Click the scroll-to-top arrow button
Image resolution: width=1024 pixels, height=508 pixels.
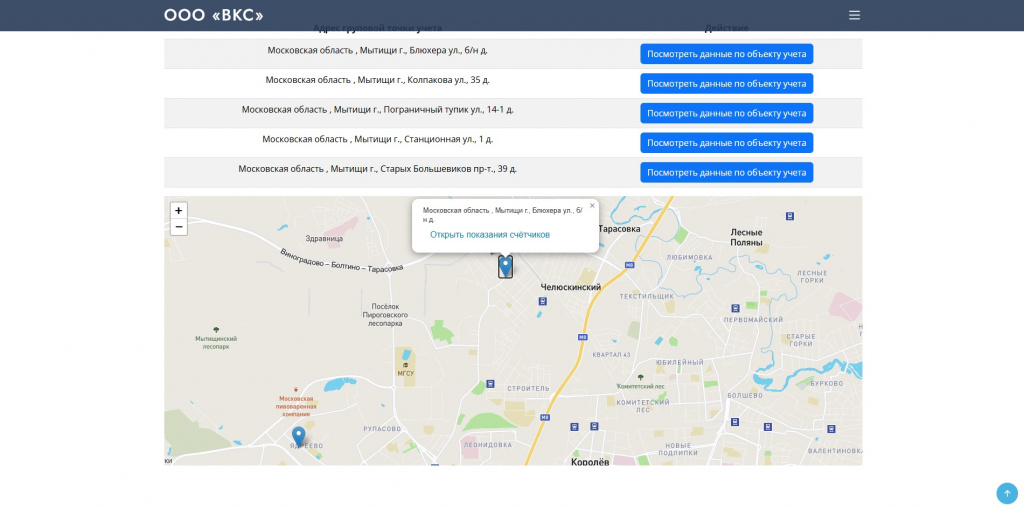coord(1007,493)
